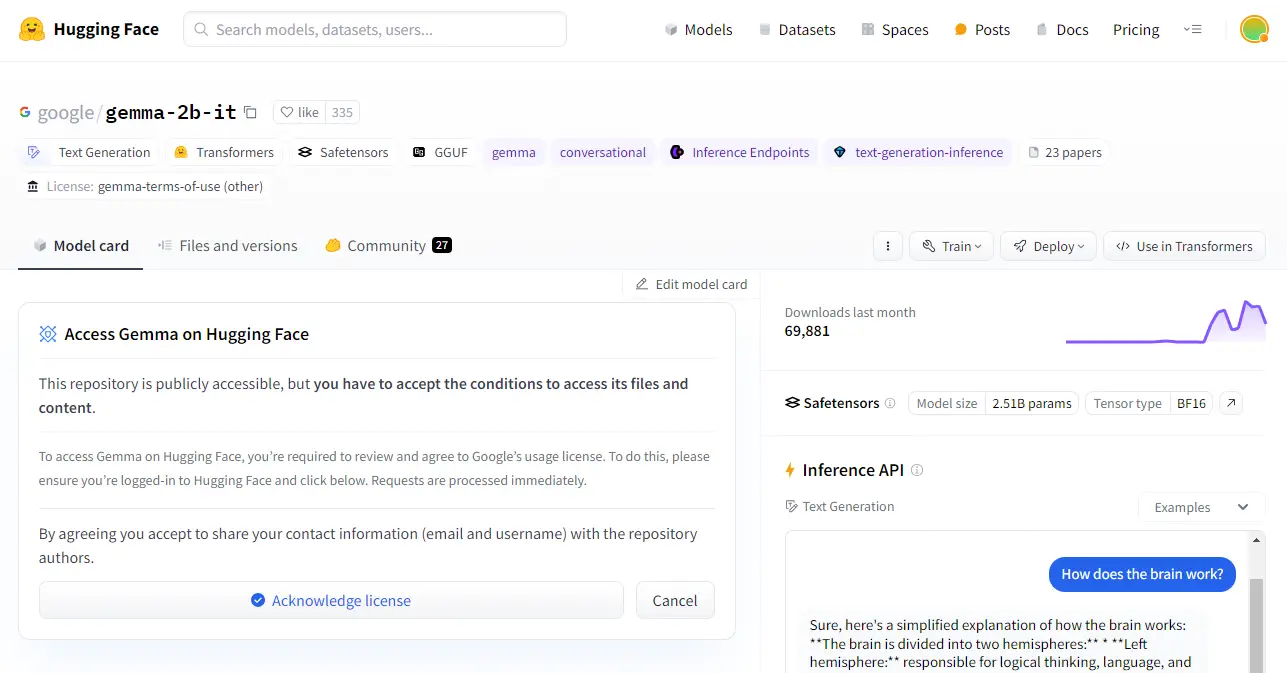Click the 2.51B params value
The image size is (1287, 673).
coord(1031,403)
